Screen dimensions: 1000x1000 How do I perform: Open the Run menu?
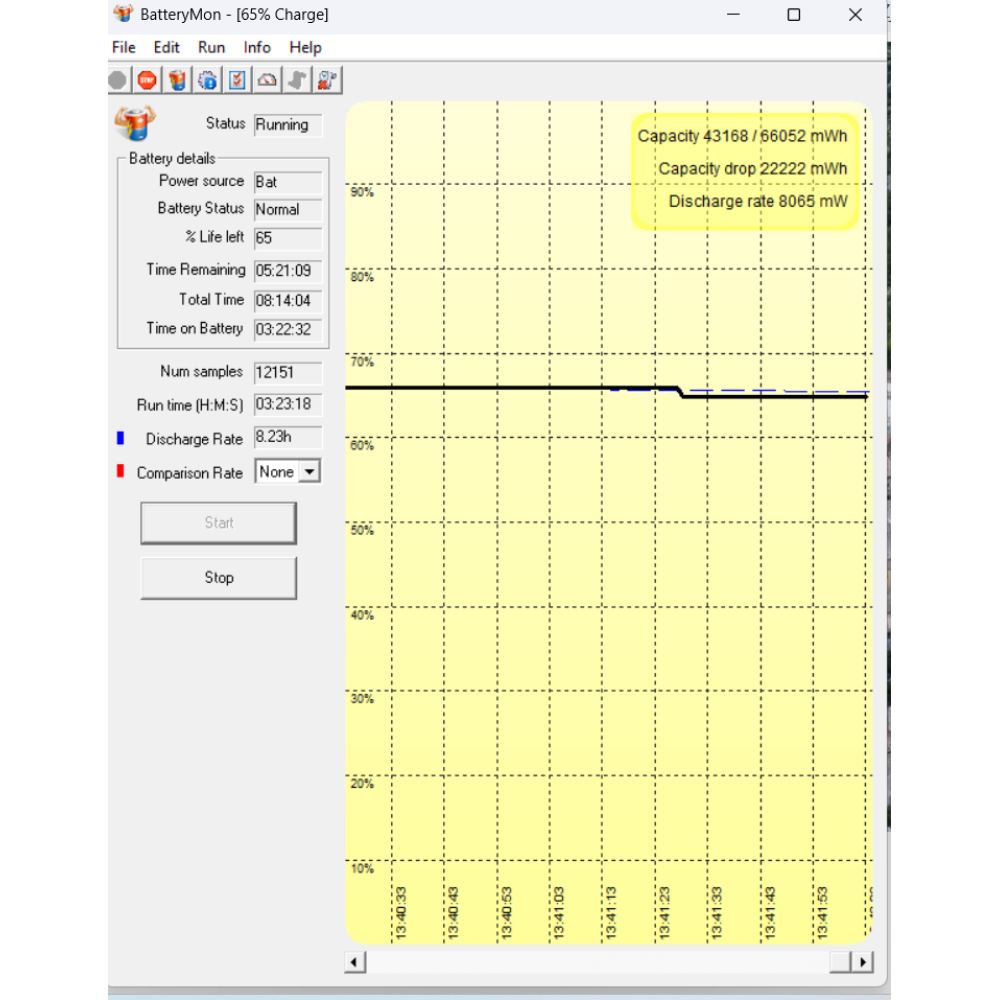click(211, 47)
